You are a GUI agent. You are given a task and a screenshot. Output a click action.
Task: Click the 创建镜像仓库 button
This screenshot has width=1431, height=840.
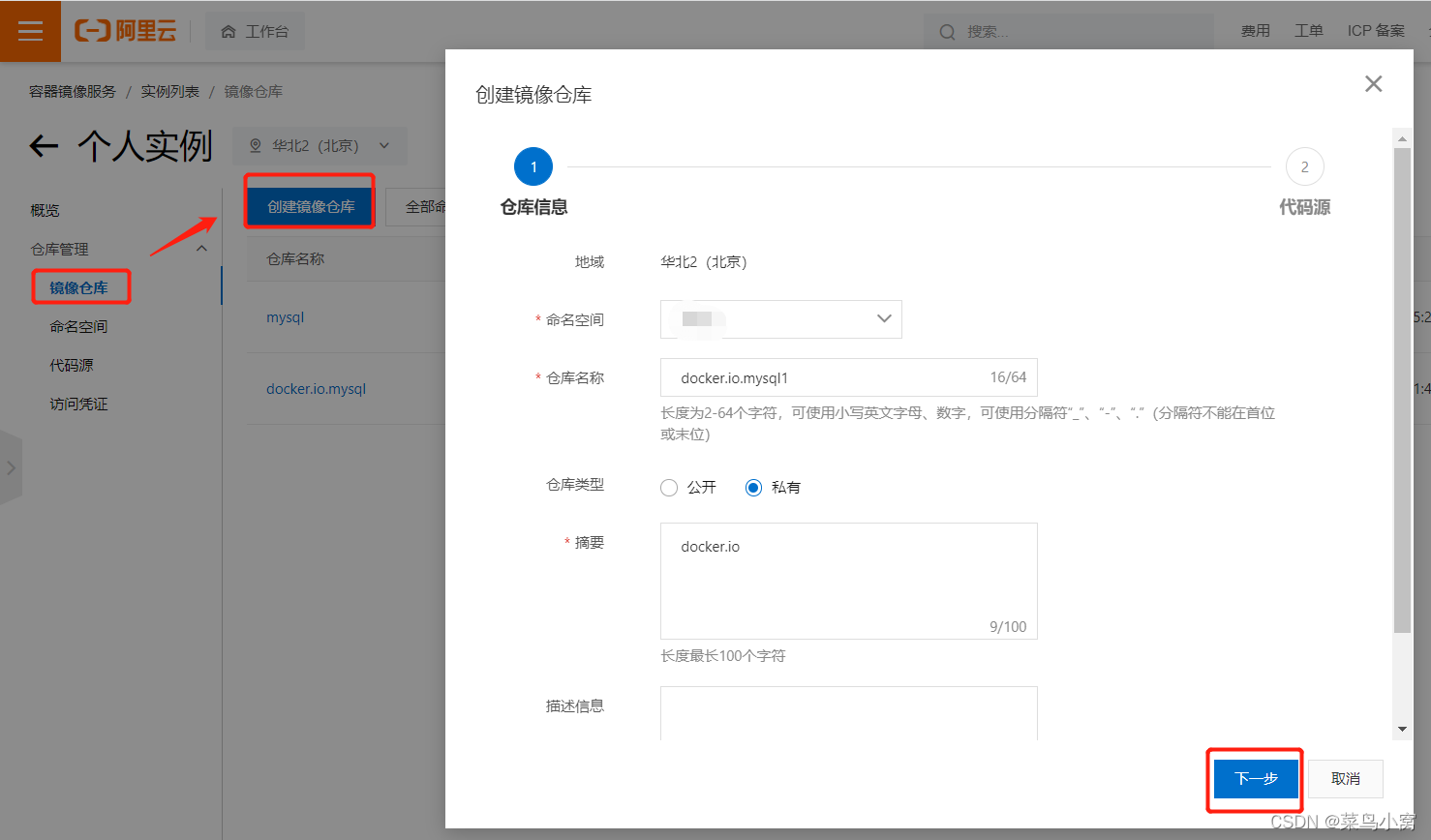(x=311, y=207)
